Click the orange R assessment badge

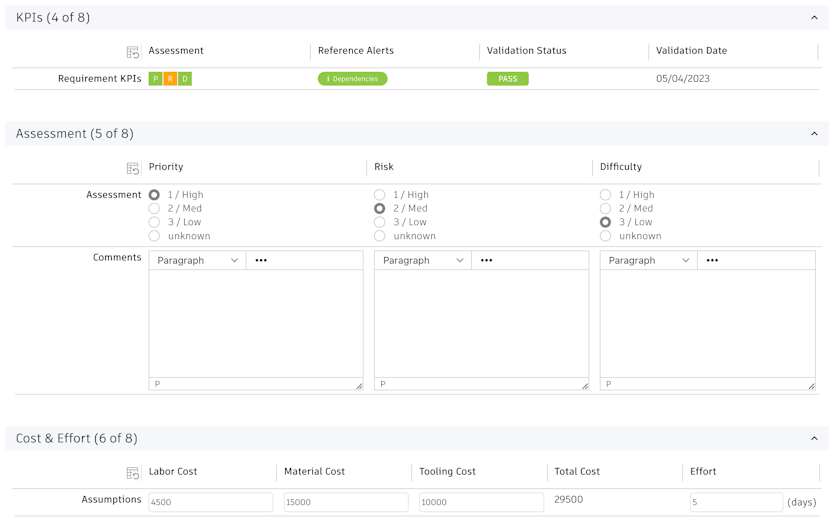pyautogui.click(x=170, y=79)
